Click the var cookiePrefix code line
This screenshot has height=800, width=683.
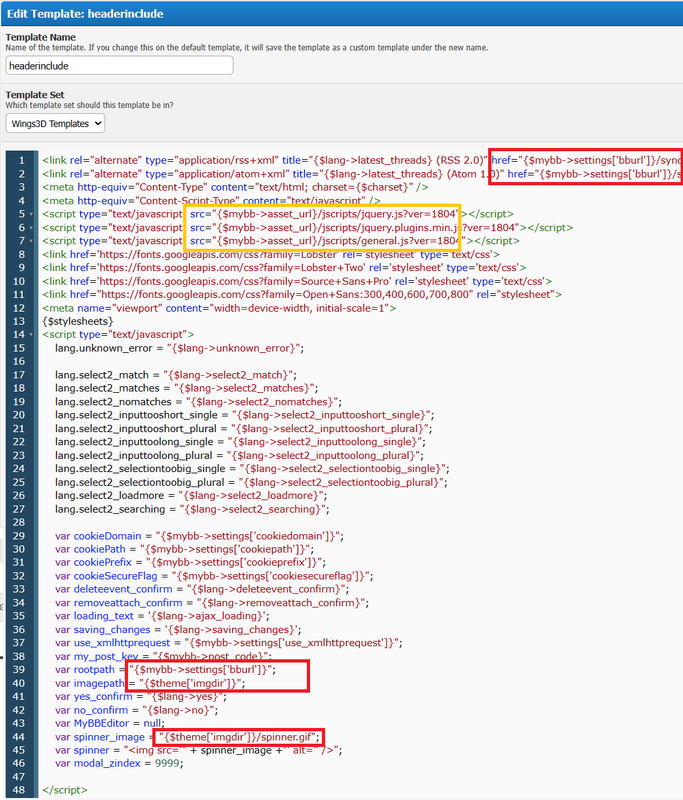pos(191,562)
